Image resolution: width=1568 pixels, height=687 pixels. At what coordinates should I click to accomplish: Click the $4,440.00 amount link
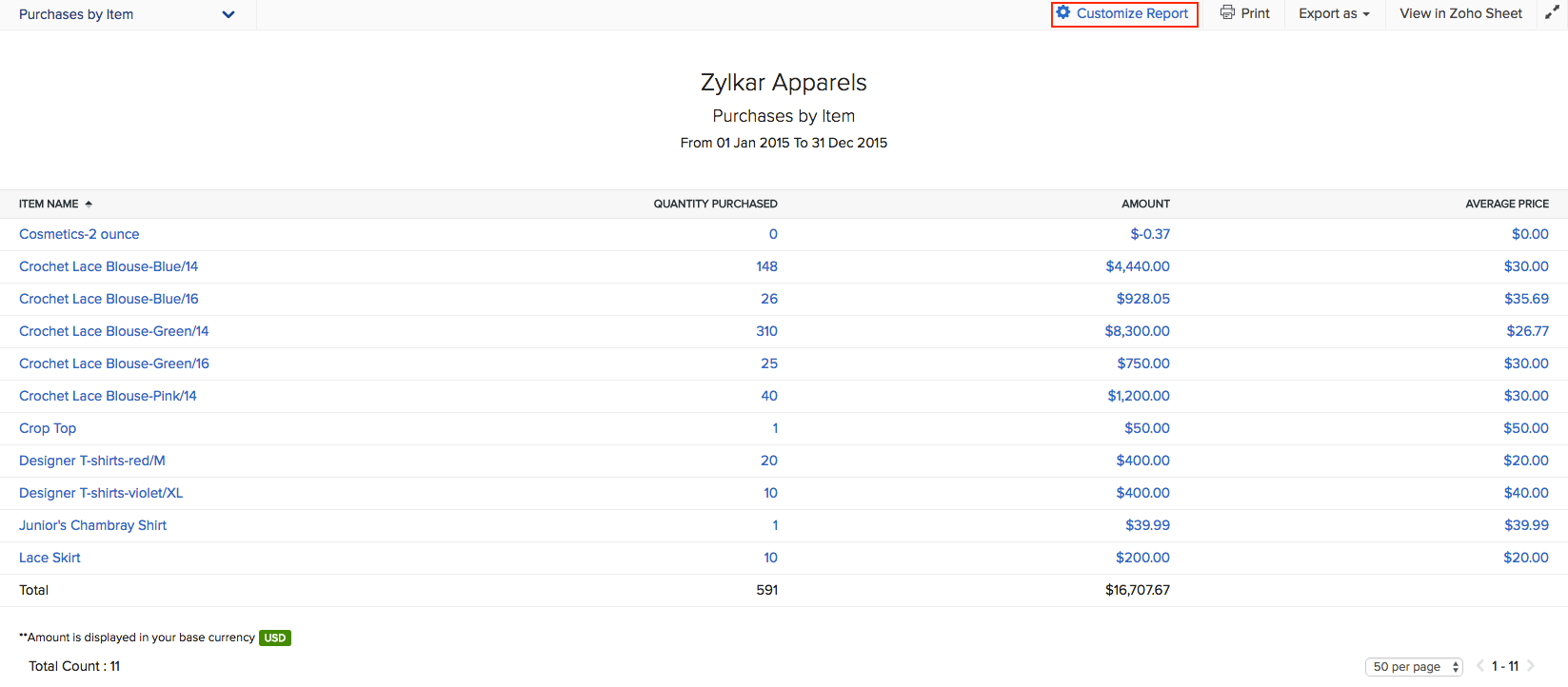coord(1137,266)
